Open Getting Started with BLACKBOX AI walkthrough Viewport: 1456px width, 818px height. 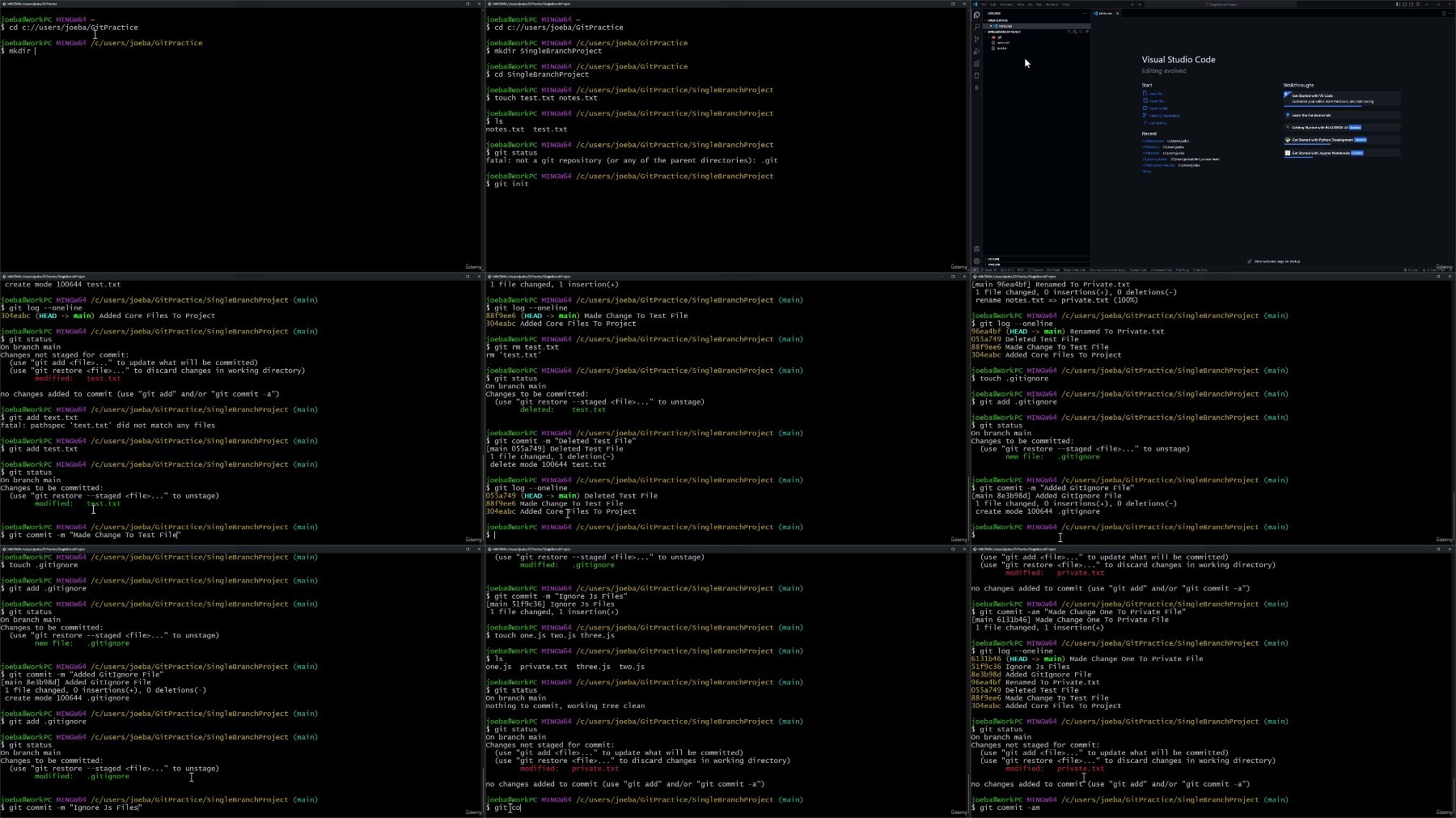(1342, 127)
